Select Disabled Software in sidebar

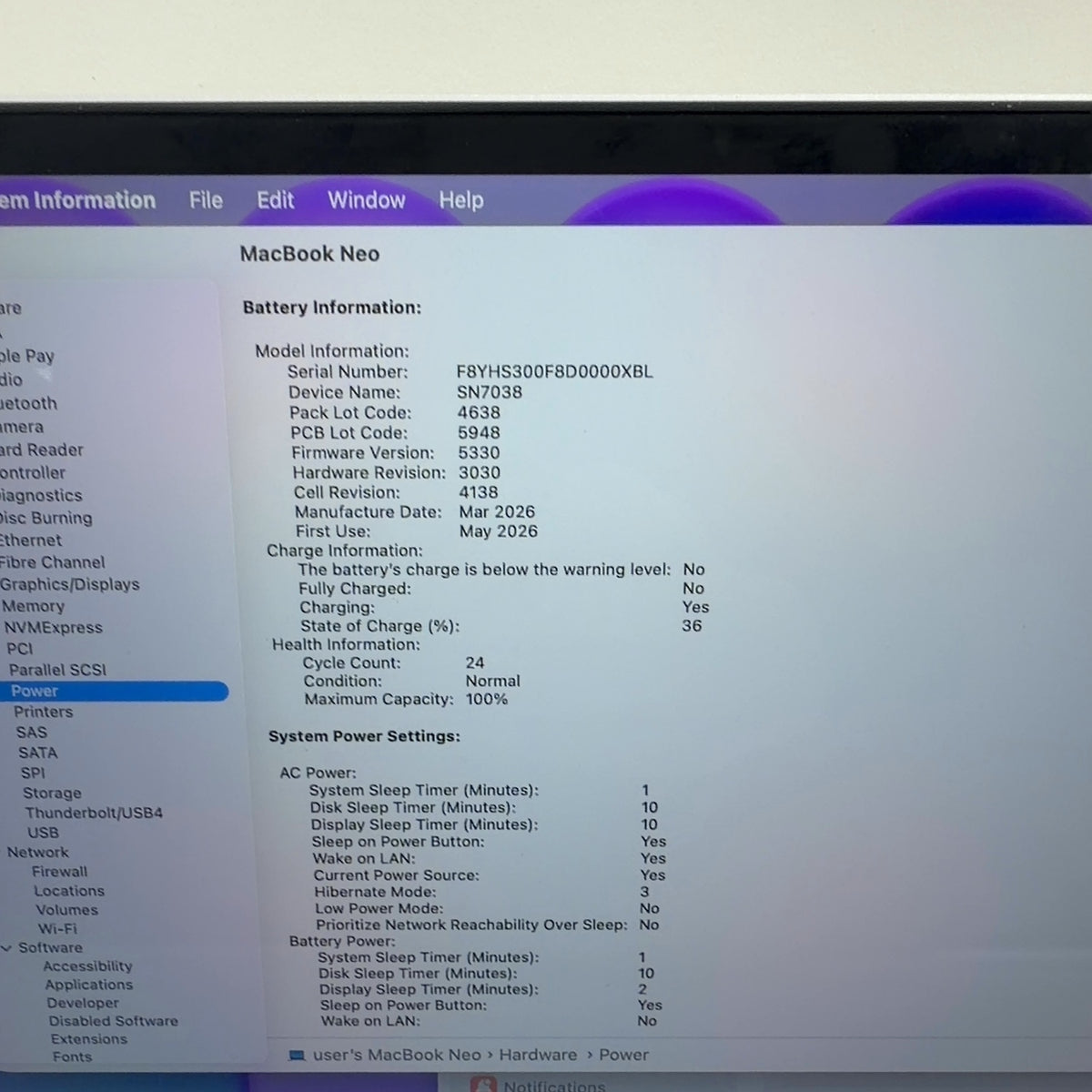pos(113,1021)
